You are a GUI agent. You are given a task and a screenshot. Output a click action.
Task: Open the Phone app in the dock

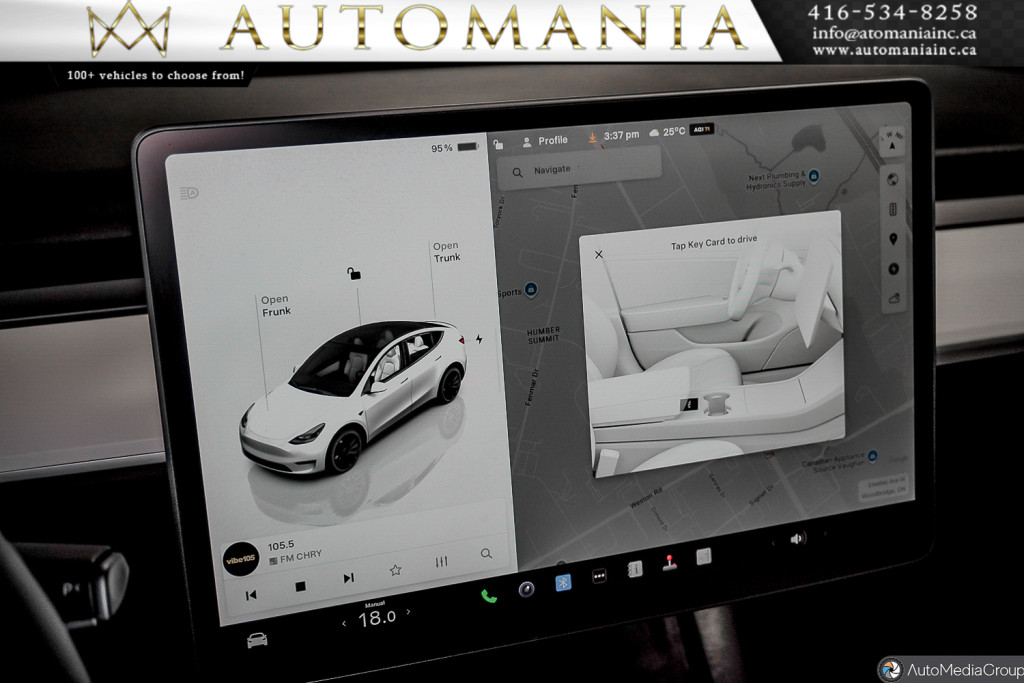(x=489, y=595)
